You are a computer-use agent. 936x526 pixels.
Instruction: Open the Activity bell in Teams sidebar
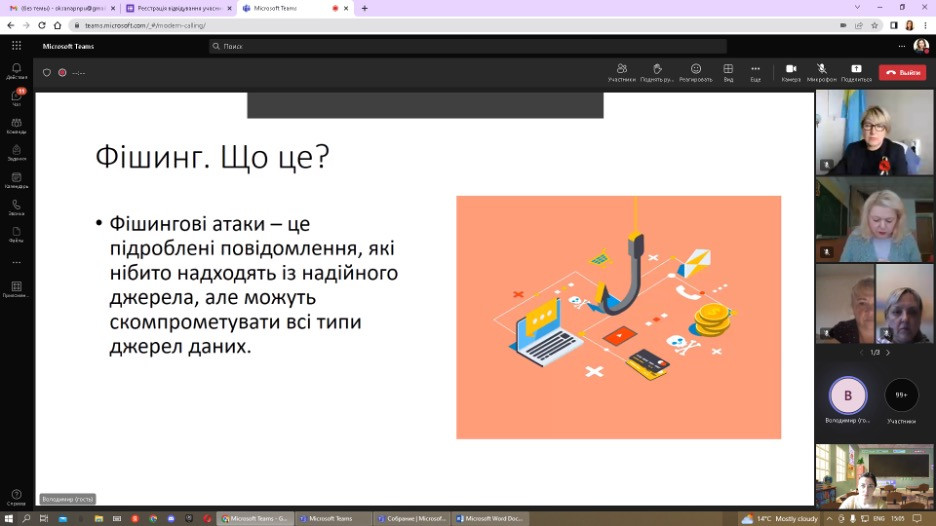coord(16,71)
